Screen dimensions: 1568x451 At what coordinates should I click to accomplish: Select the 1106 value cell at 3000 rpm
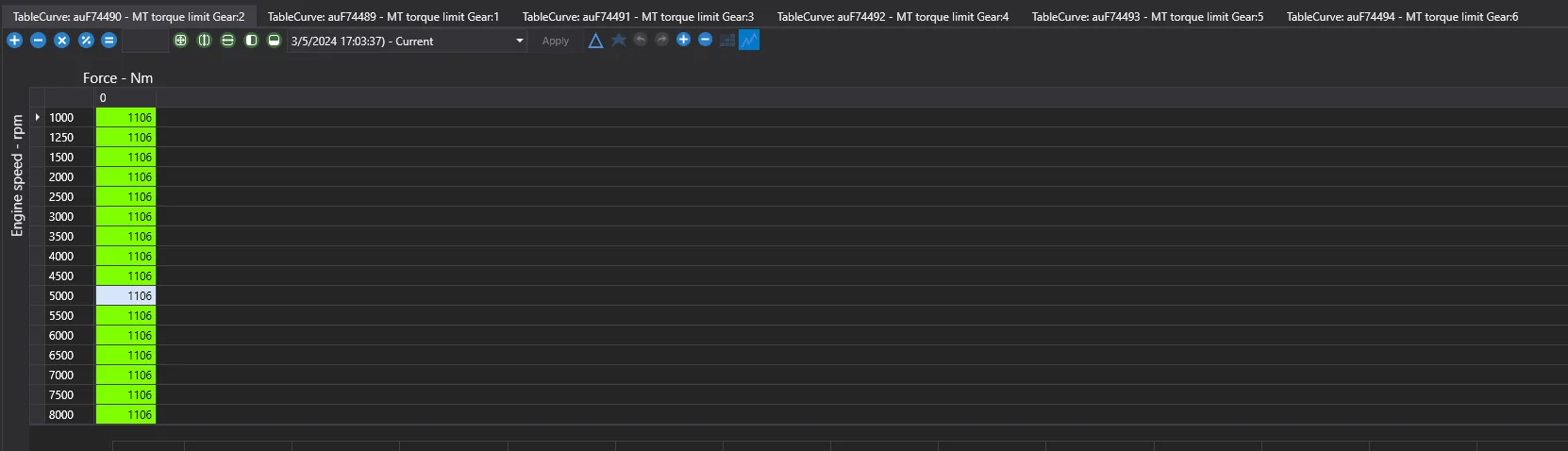pos(125,216)
